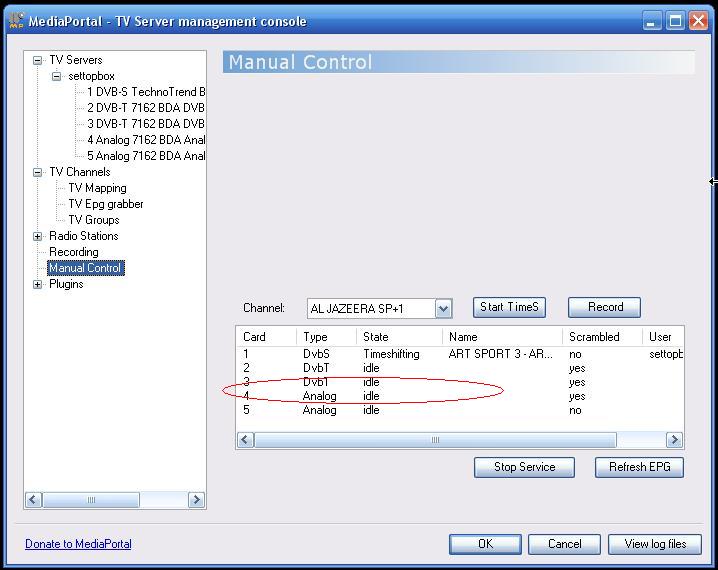Select Manual Control in the tree
This screenshot has width=718, height=570.
pos(86,268)
